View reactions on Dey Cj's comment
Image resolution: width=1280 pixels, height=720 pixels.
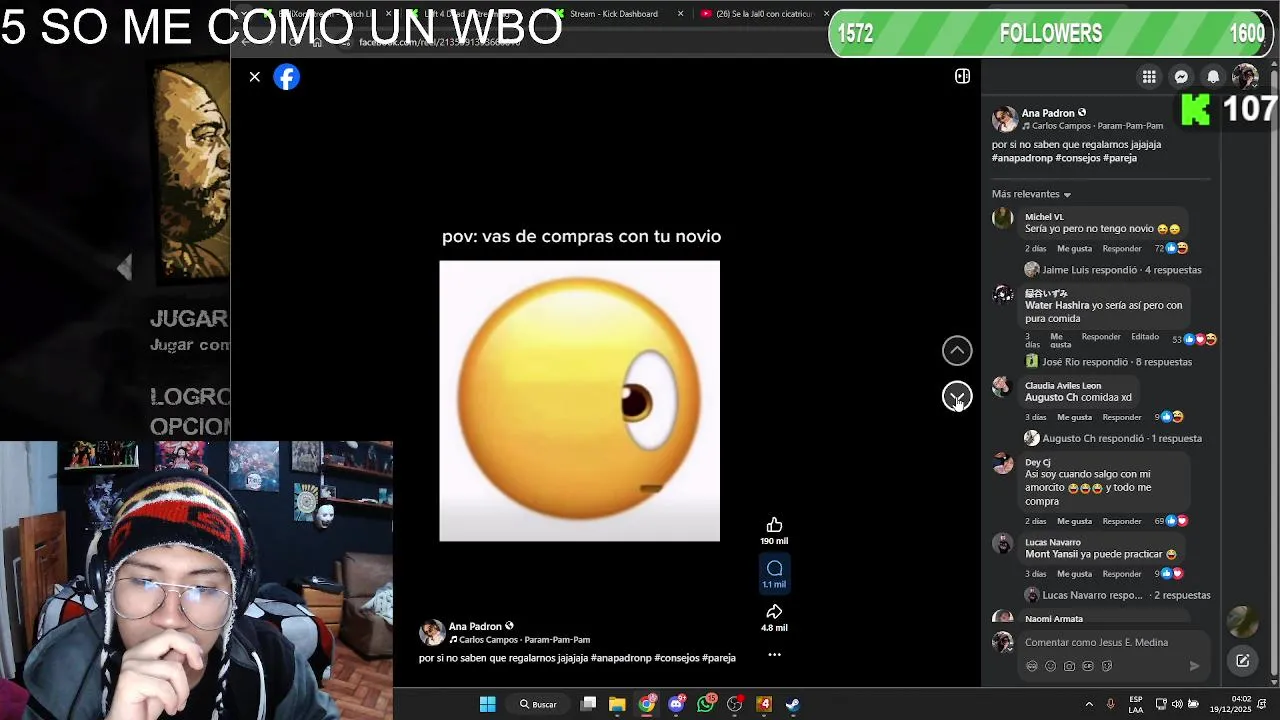(1171, 521)
